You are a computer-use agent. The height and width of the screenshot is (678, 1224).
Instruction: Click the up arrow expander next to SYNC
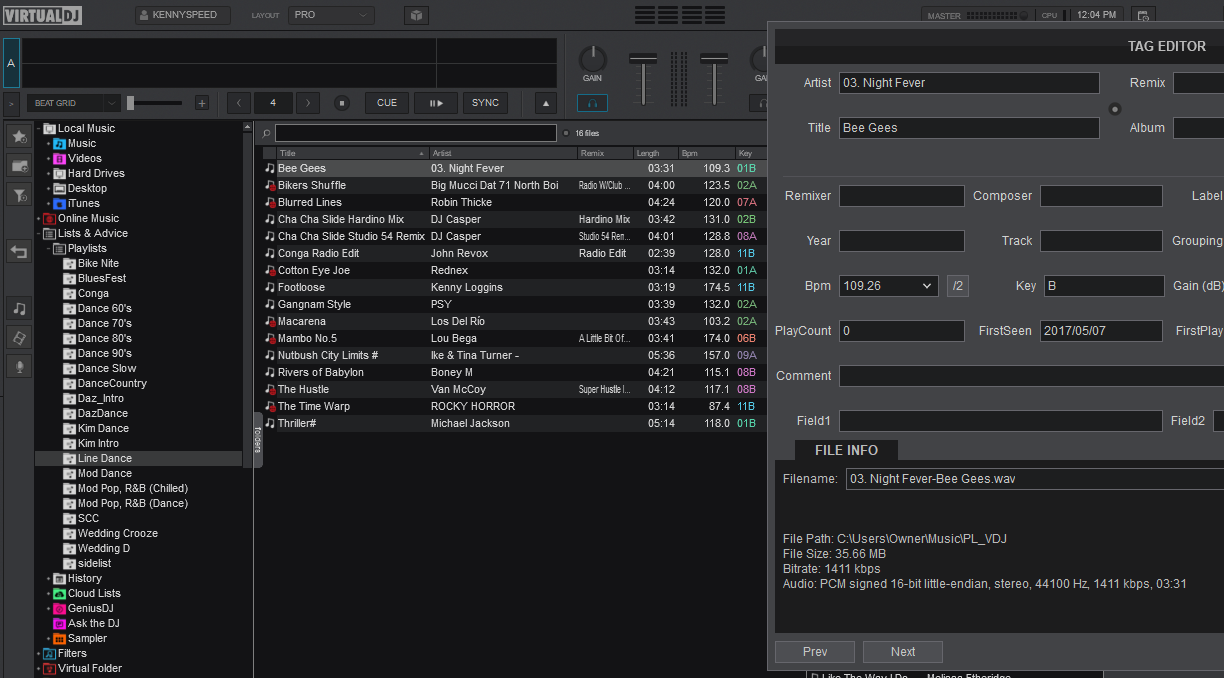[546, 103]
